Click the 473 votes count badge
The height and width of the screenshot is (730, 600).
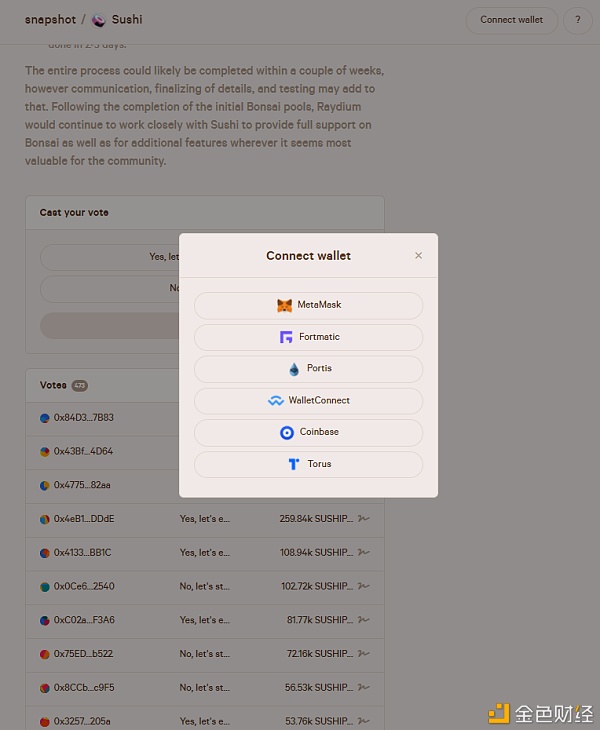[x=80, y=385]
